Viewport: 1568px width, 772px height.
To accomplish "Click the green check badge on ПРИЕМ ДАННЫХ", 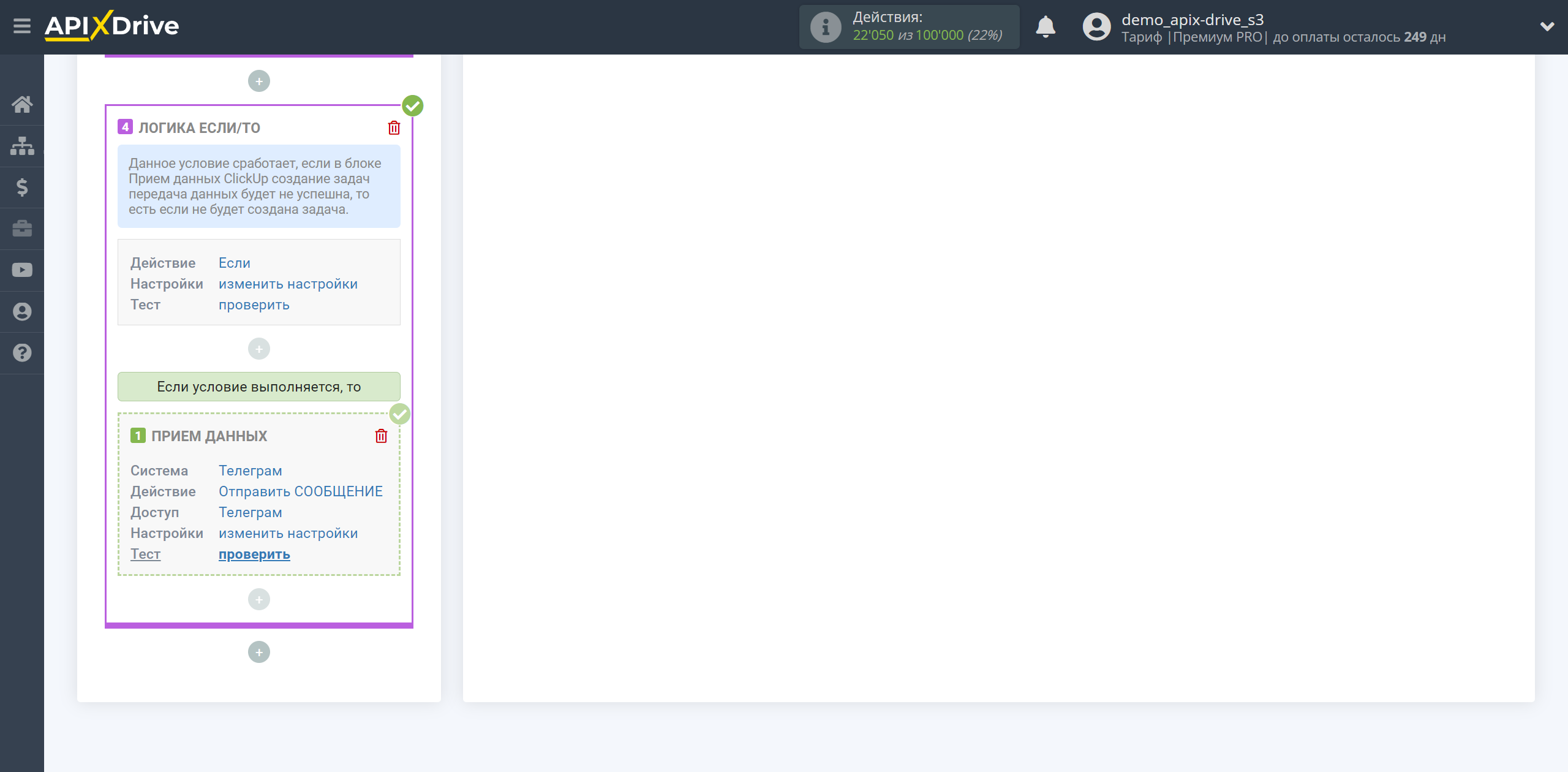I will (400, 414).
